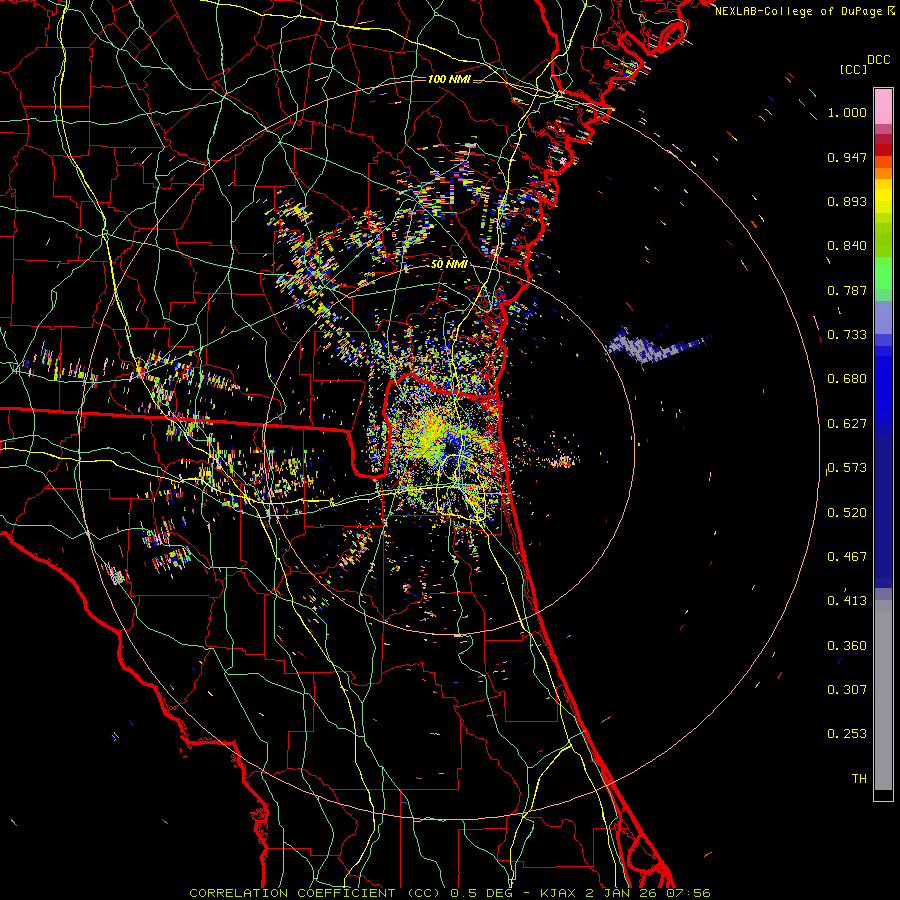This screenshot has height=900, width=900.
Task: Click the 0.627 scale value
Action: pos(847,424)
